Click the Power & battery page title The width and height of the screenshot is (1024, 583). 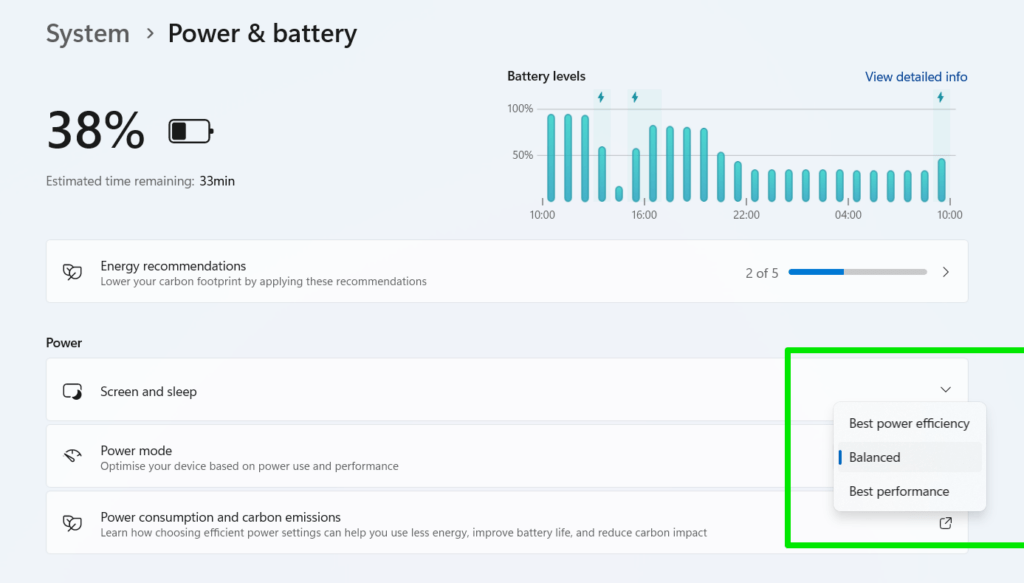[x=262, y=33]
